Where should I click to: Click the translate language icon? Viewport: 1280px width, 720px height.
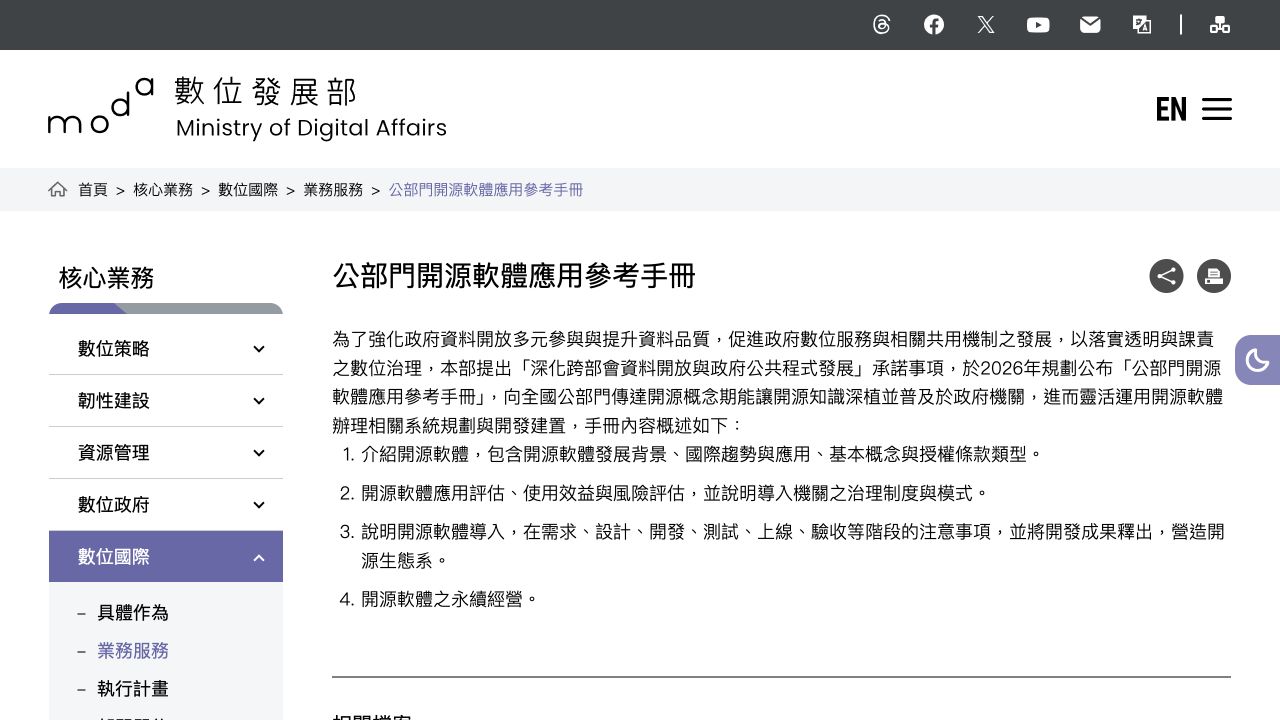coord(1142,25)
